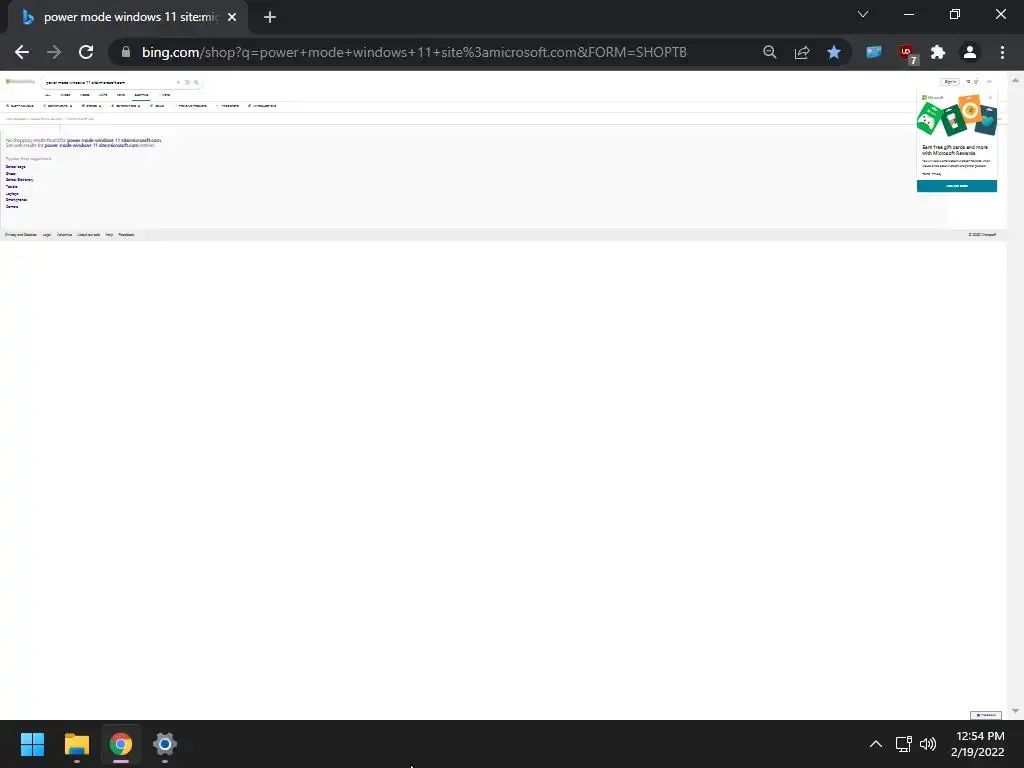This screenshot has height=768, width=1024.
Task: Open the tab search chevron
Action: pos(863,14)
